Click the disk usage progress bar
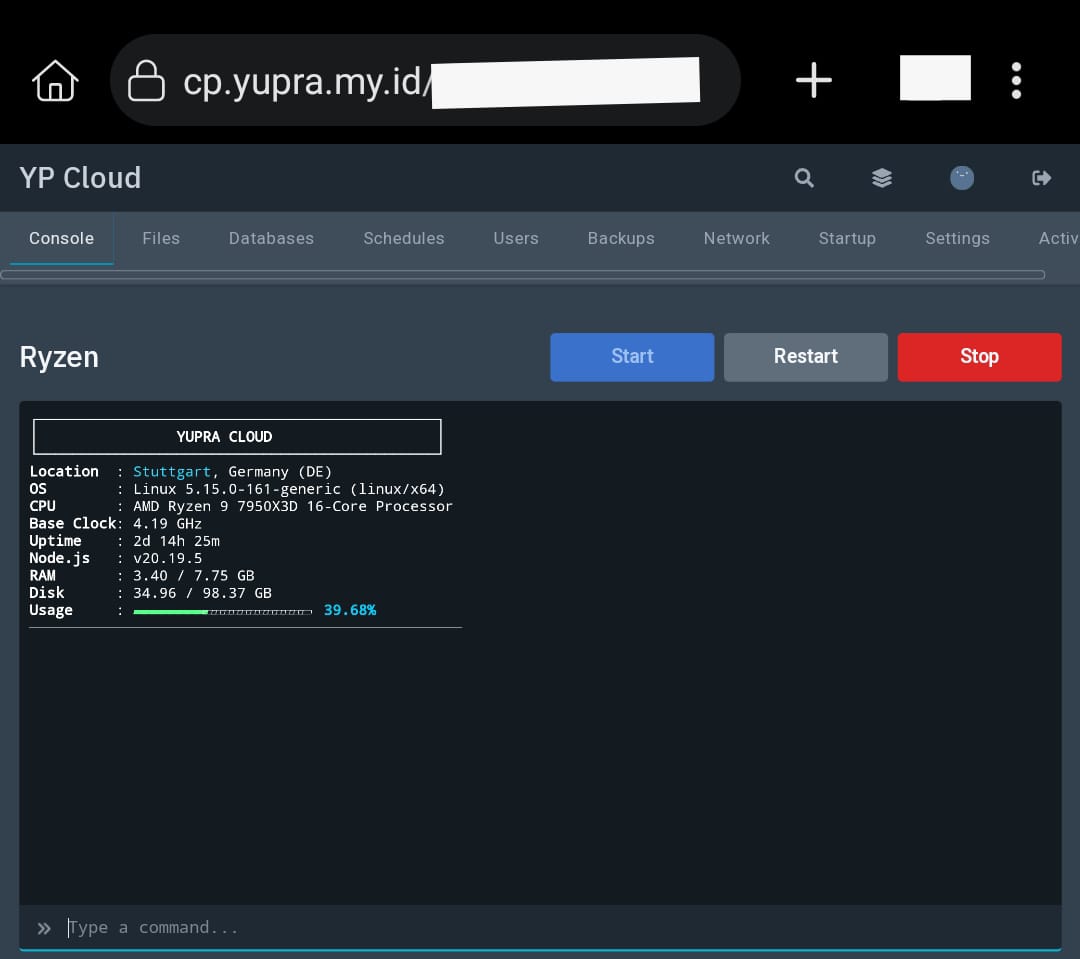 pyautogui.click(x=222, y=610)
